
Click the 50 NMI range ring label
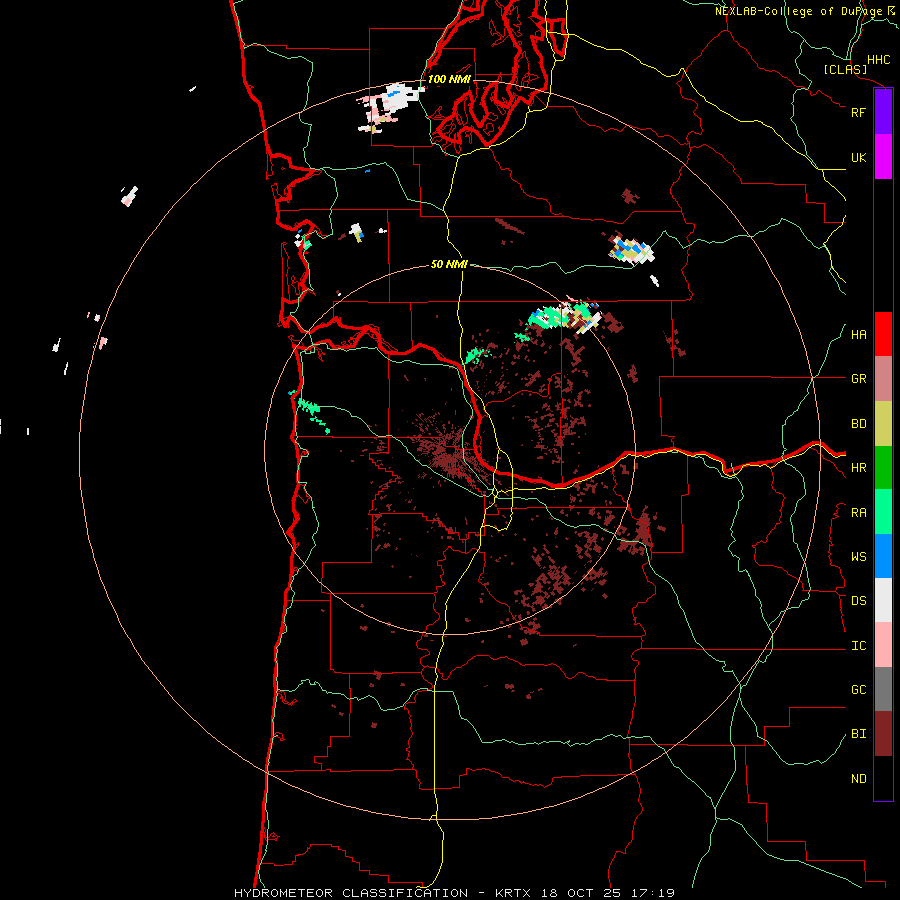(449, 264)
